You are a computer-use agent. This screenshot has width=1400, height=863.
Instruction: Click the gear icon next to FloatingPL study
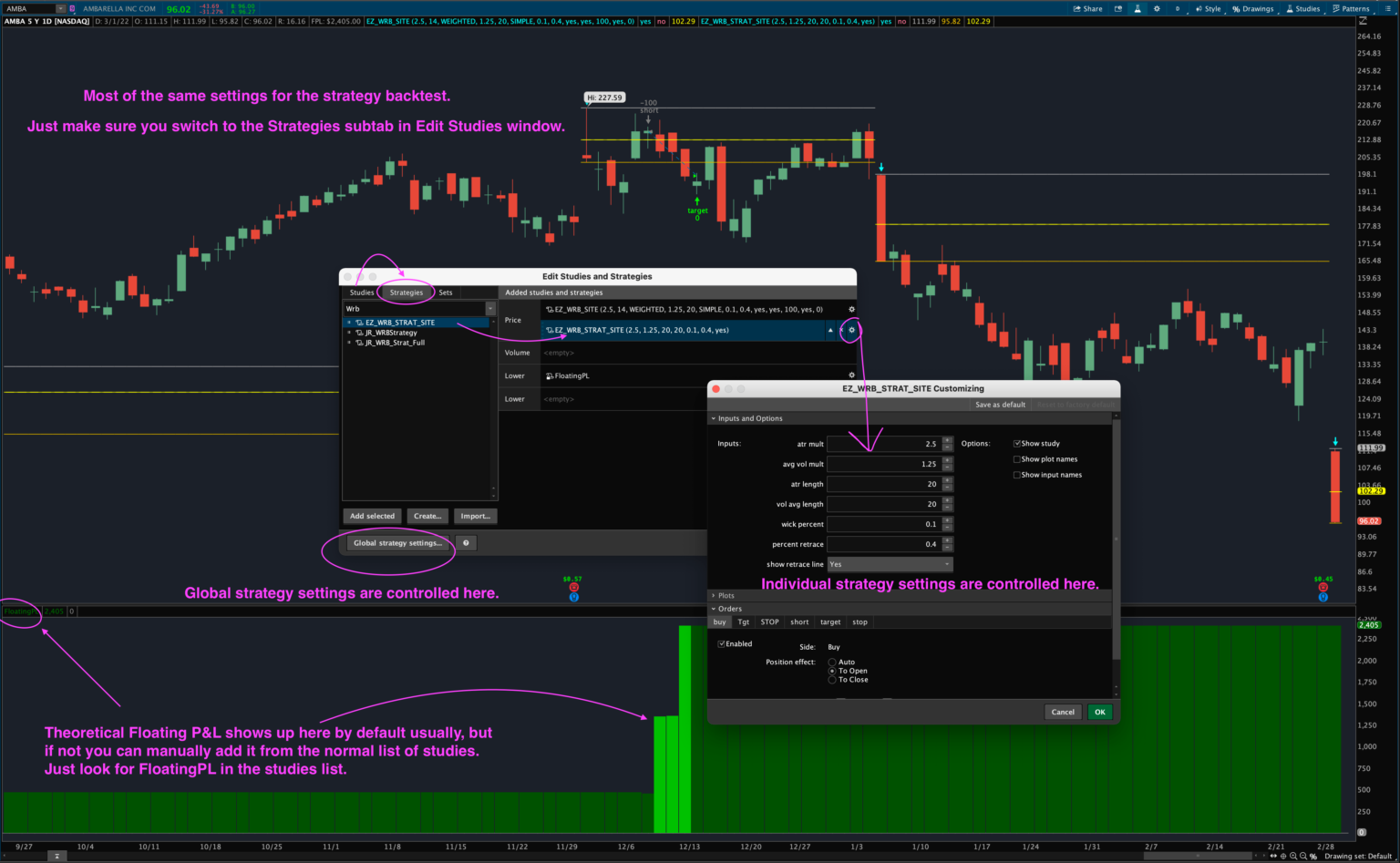[x=851, y=375]
